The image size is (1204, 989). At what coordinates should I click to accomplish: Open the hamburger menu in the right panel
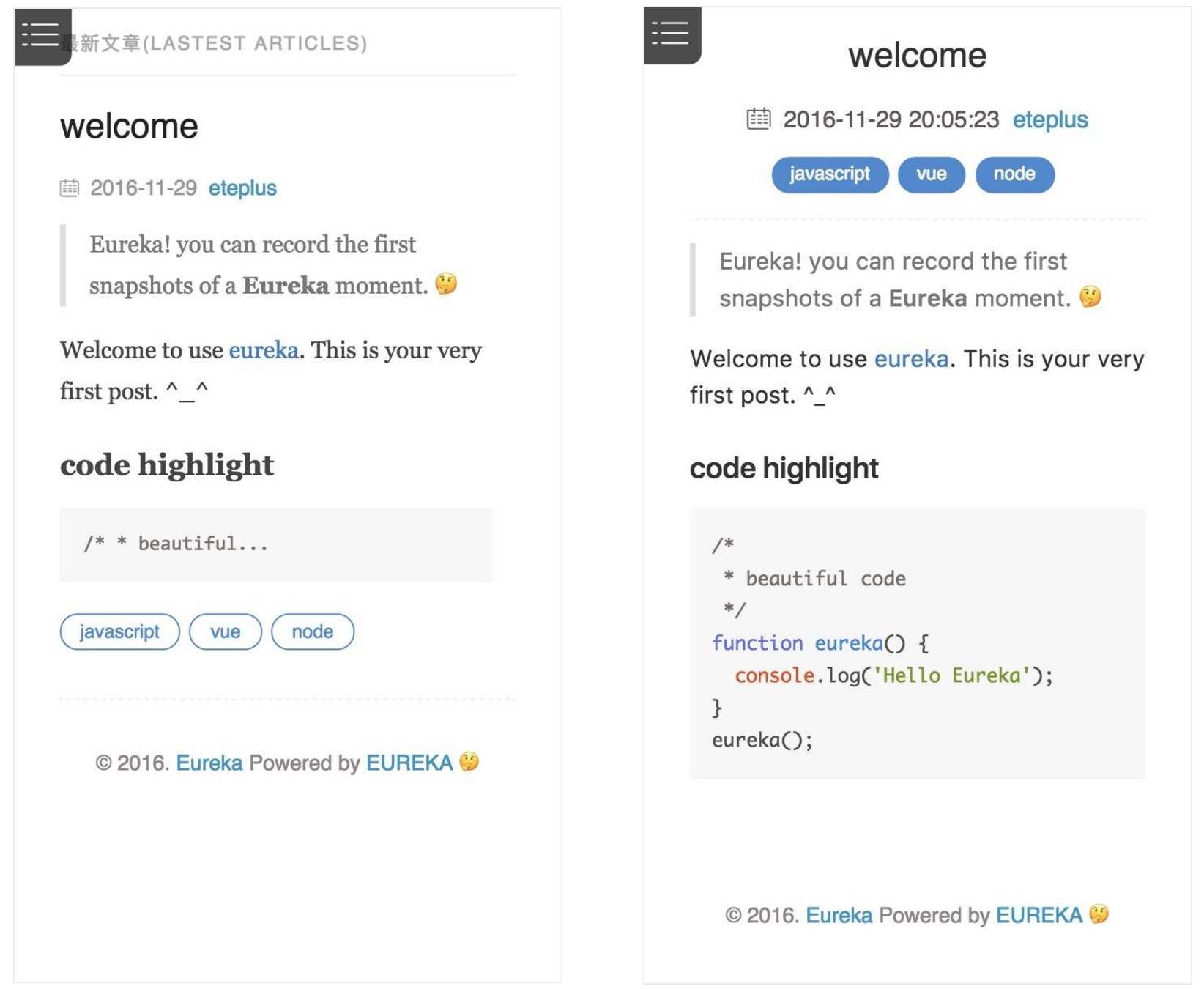tap(672, 35)
